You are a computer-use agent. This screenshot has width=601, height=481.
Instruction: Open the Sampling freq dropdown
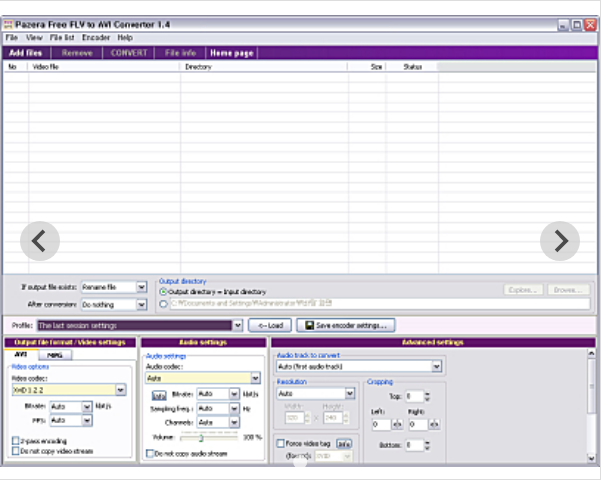(x=234, y=409)
